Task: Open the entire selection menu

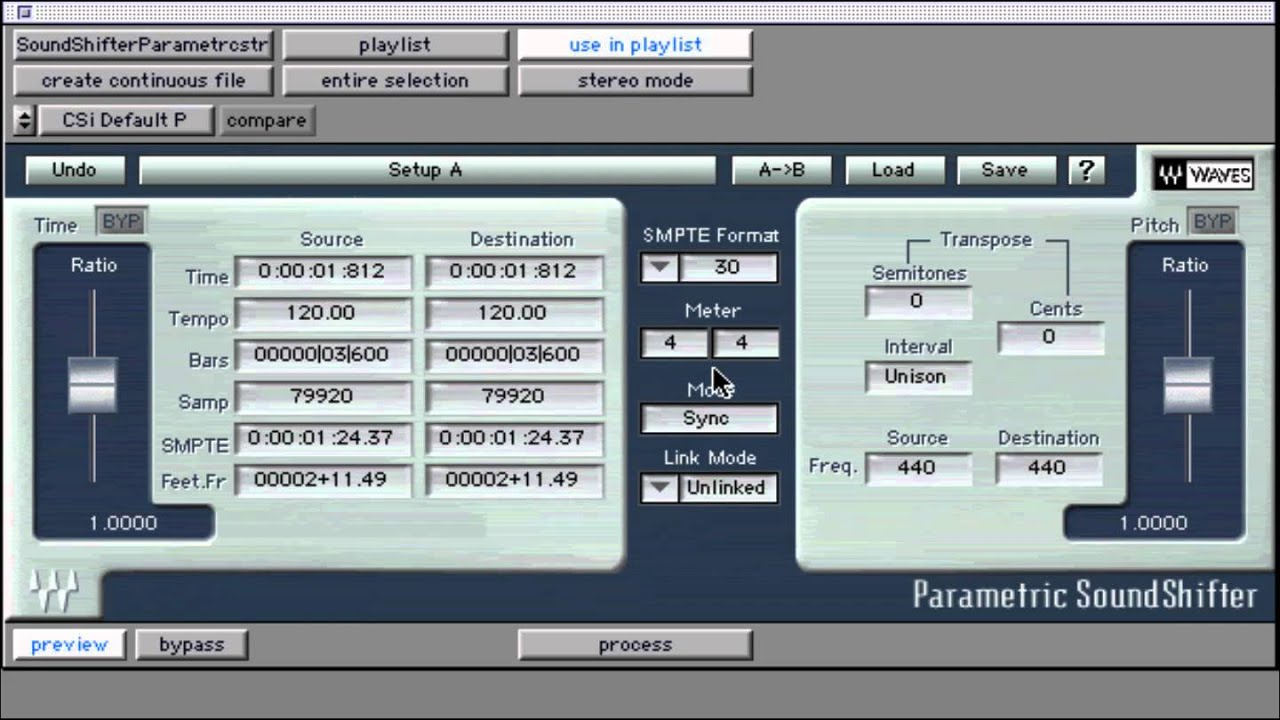Action: [x=395, y=81]
